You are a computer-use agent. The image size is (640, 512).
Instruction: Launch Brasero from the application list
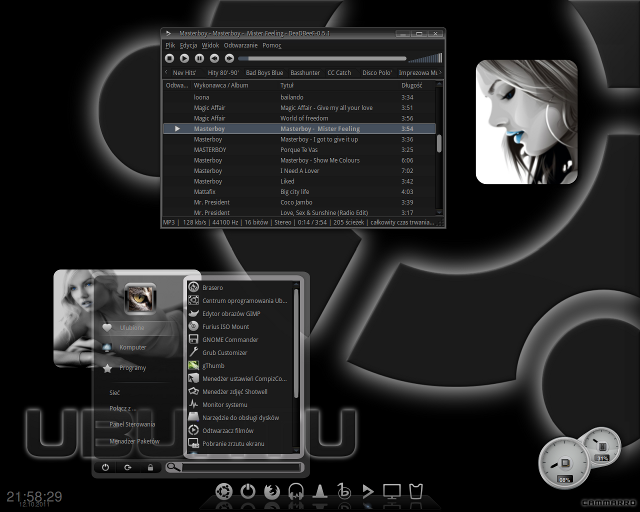241,287
